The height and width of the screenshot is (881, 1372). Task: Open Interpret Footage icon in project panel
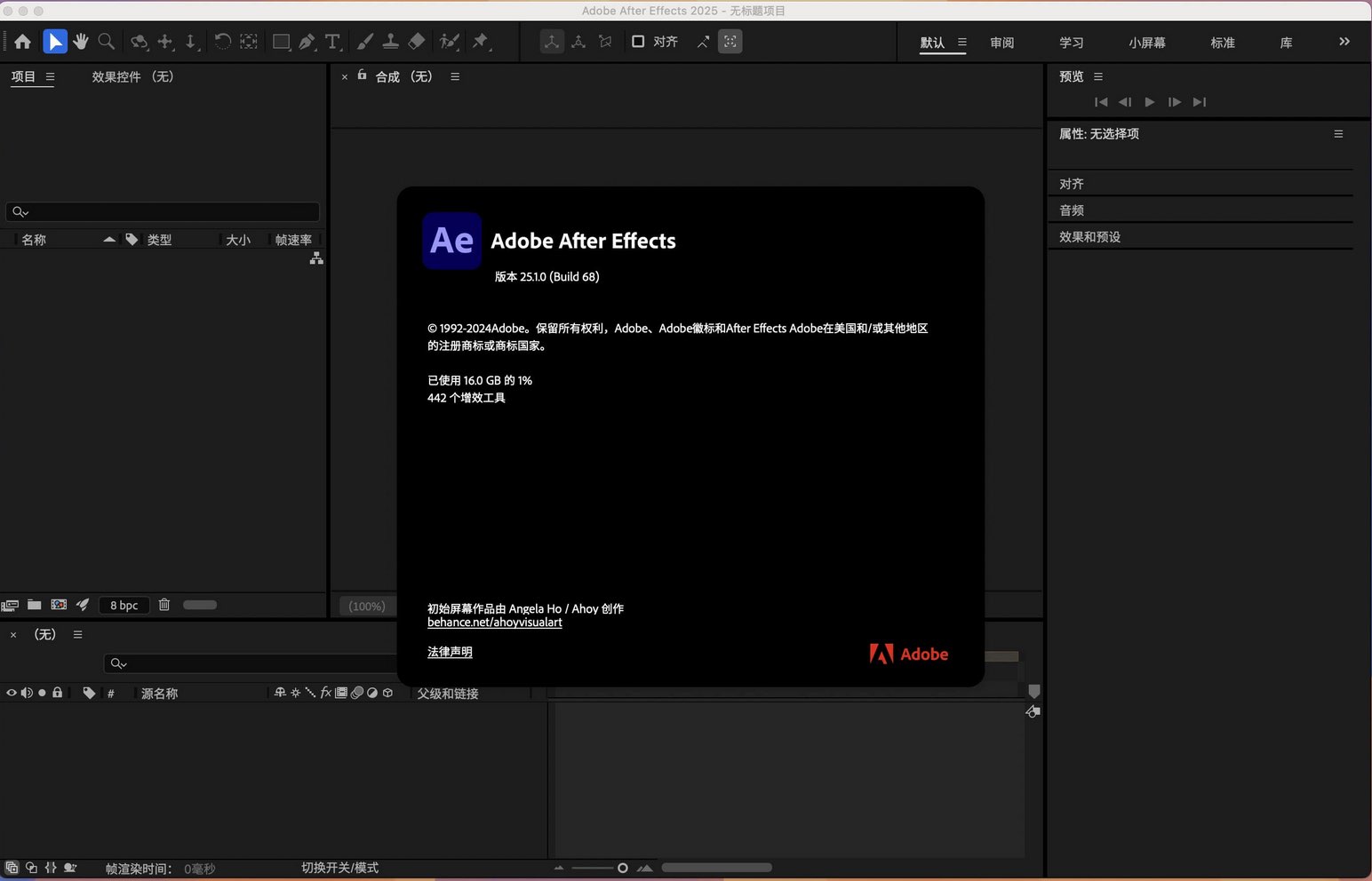pyautogui.click(x=10, y=605)
